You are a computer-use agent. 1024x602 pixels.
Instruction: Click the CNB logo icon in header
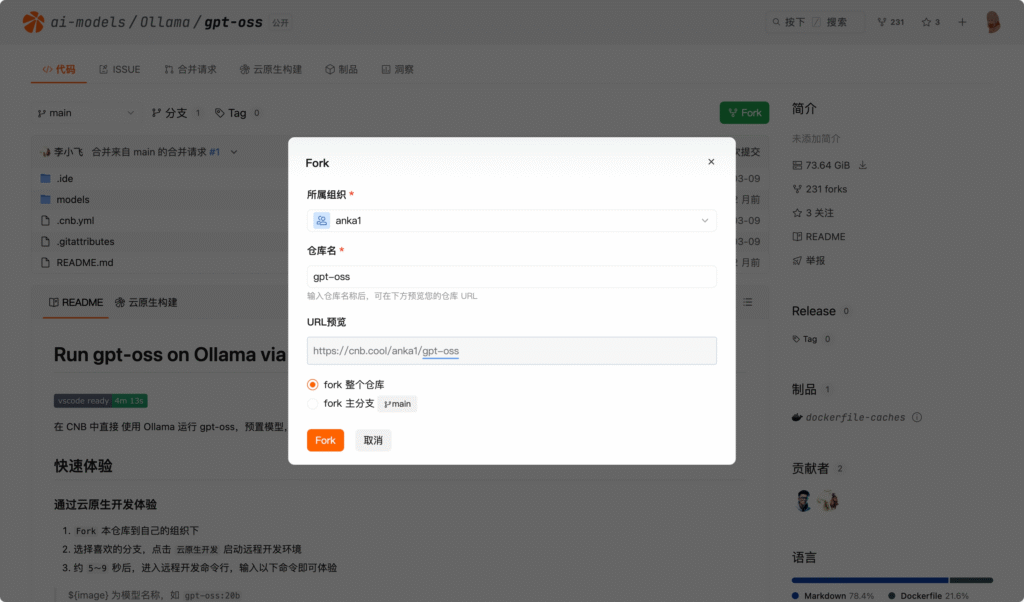pos(33,22)
